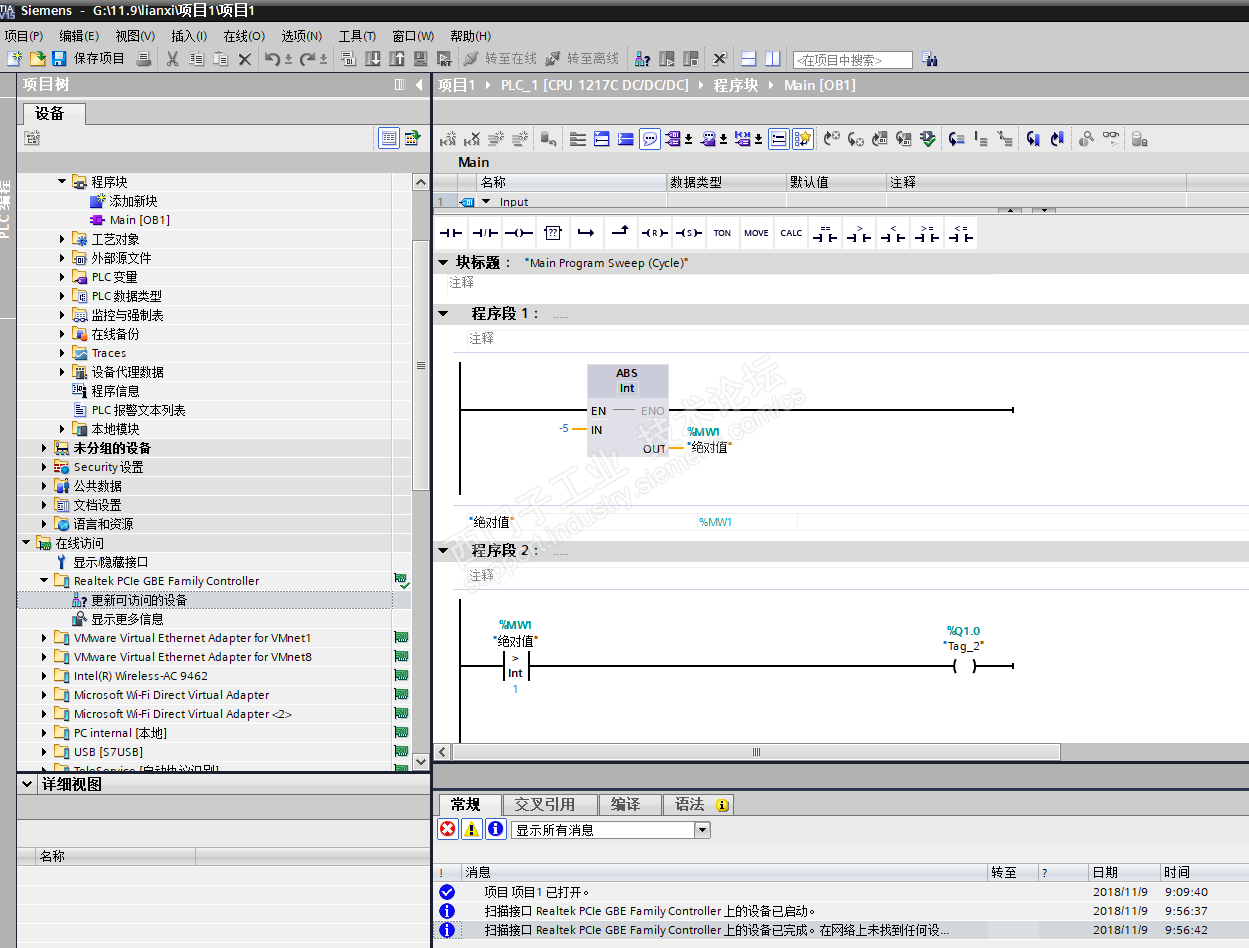
Task: Click the cut scissors icon
Action: [x=172, y=59]
